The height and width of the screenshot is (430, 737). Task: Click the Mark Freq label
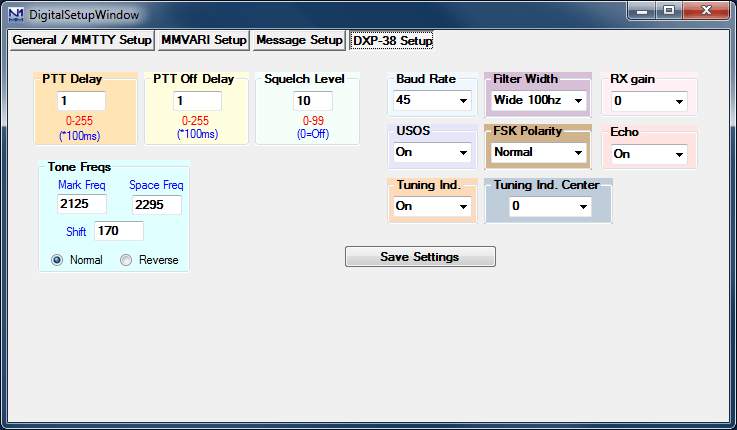coord(82,185)
